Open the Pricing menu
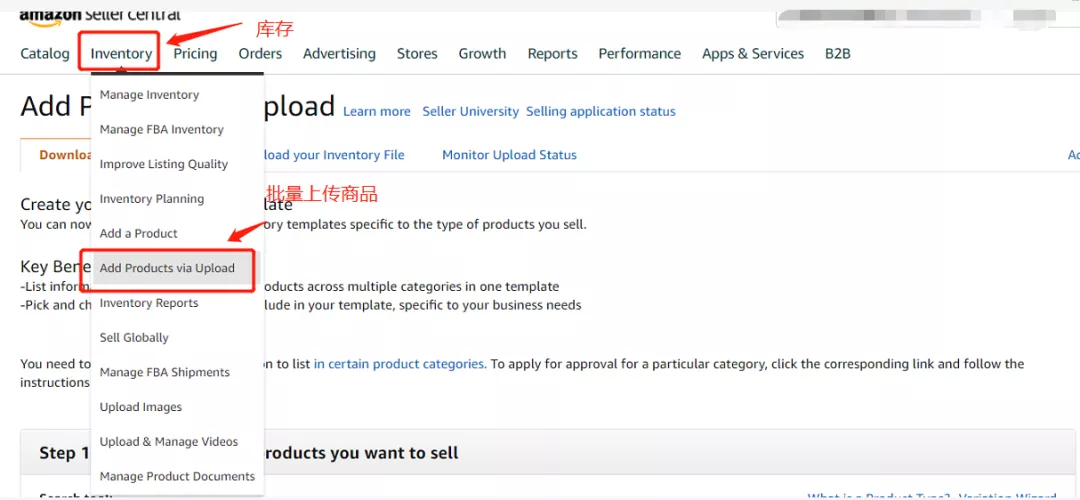The image size is (1080, 500). click(195, 54)
